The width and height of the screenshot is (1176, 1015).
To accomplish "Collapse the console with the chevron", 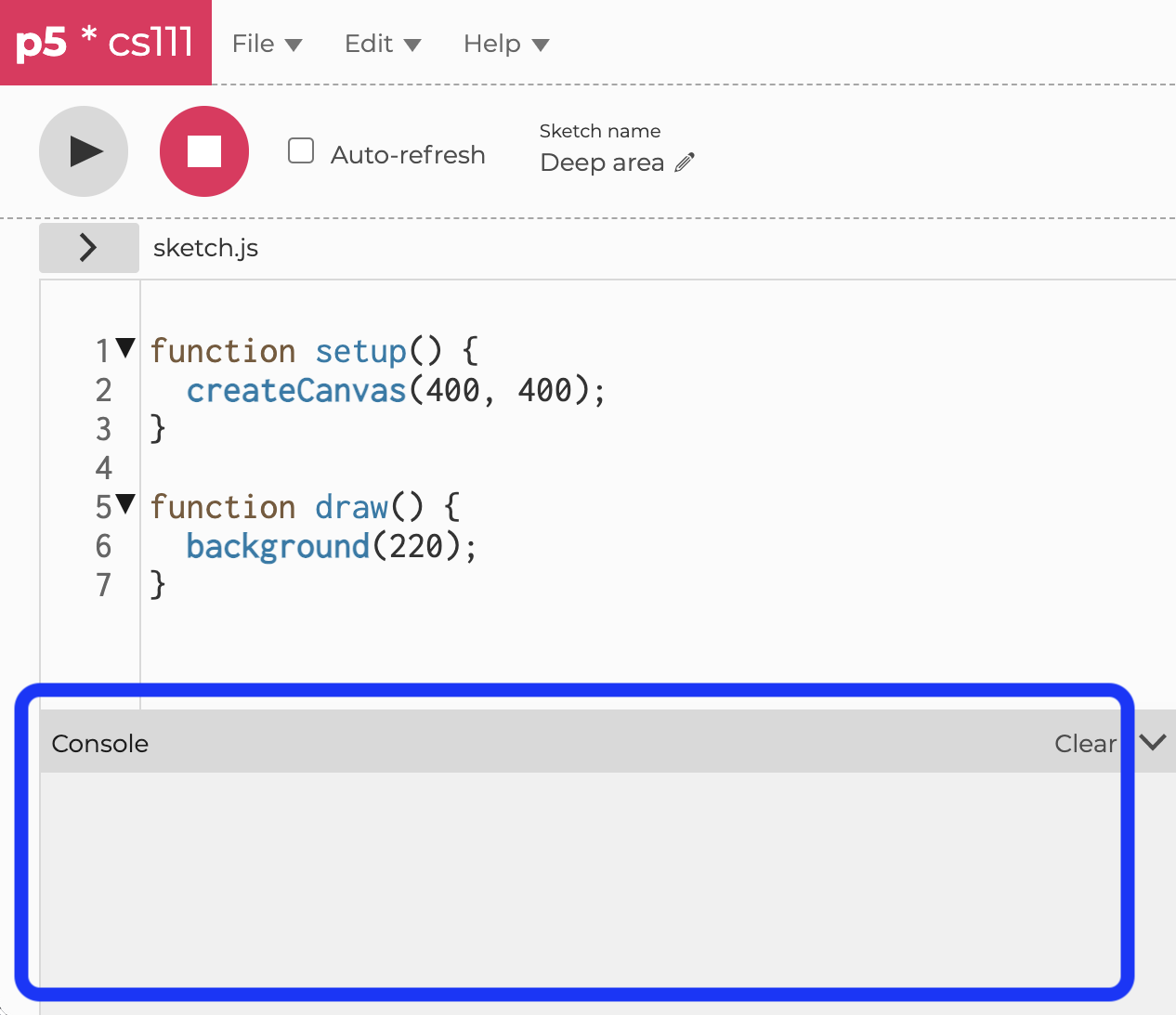I will tap(1153, 743).
